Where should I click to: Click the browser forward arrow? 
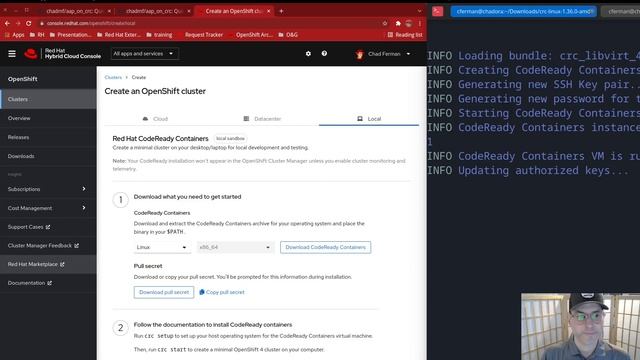pyautogui.click(x=18, y=23)
